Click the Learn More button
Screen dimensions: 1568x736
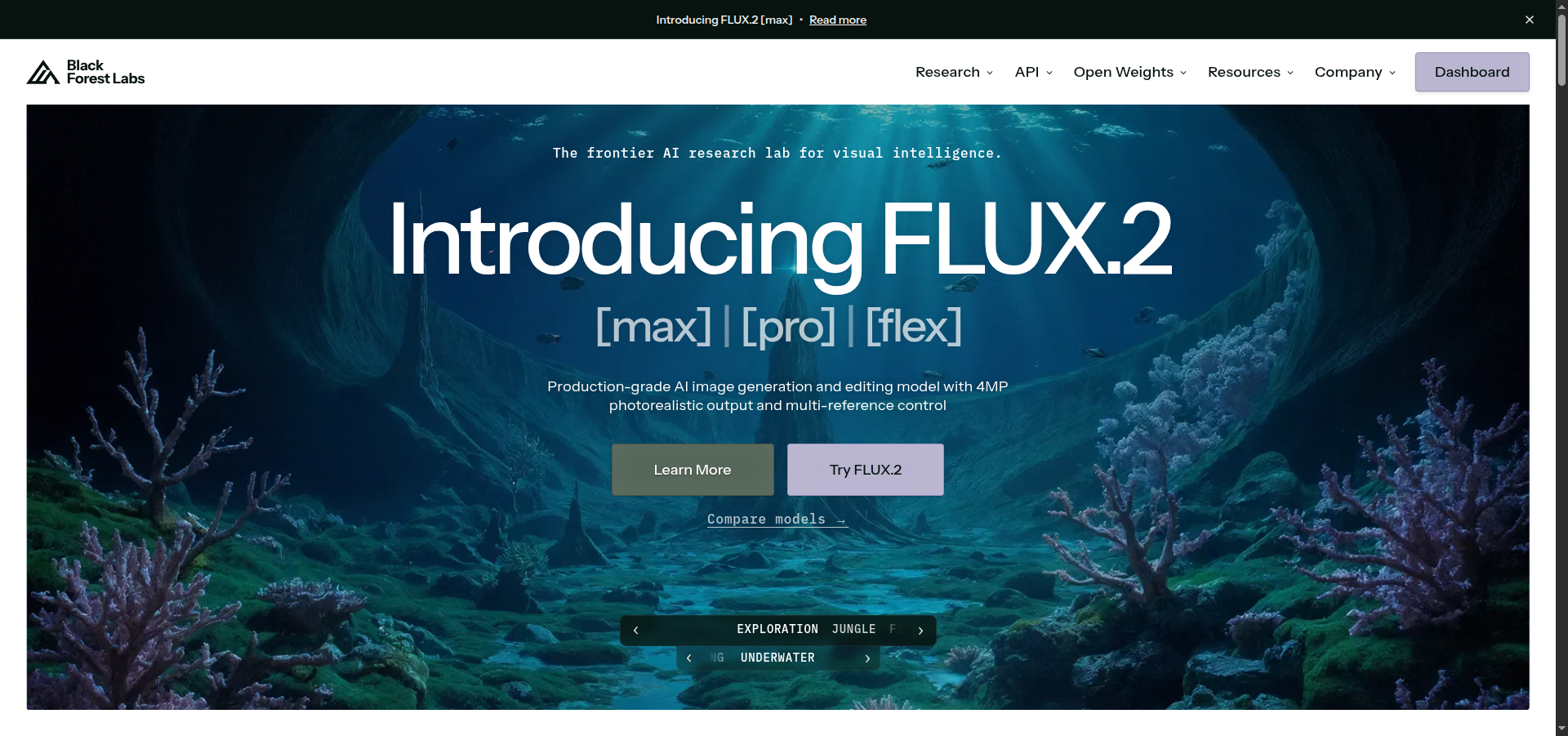[693, 470]
